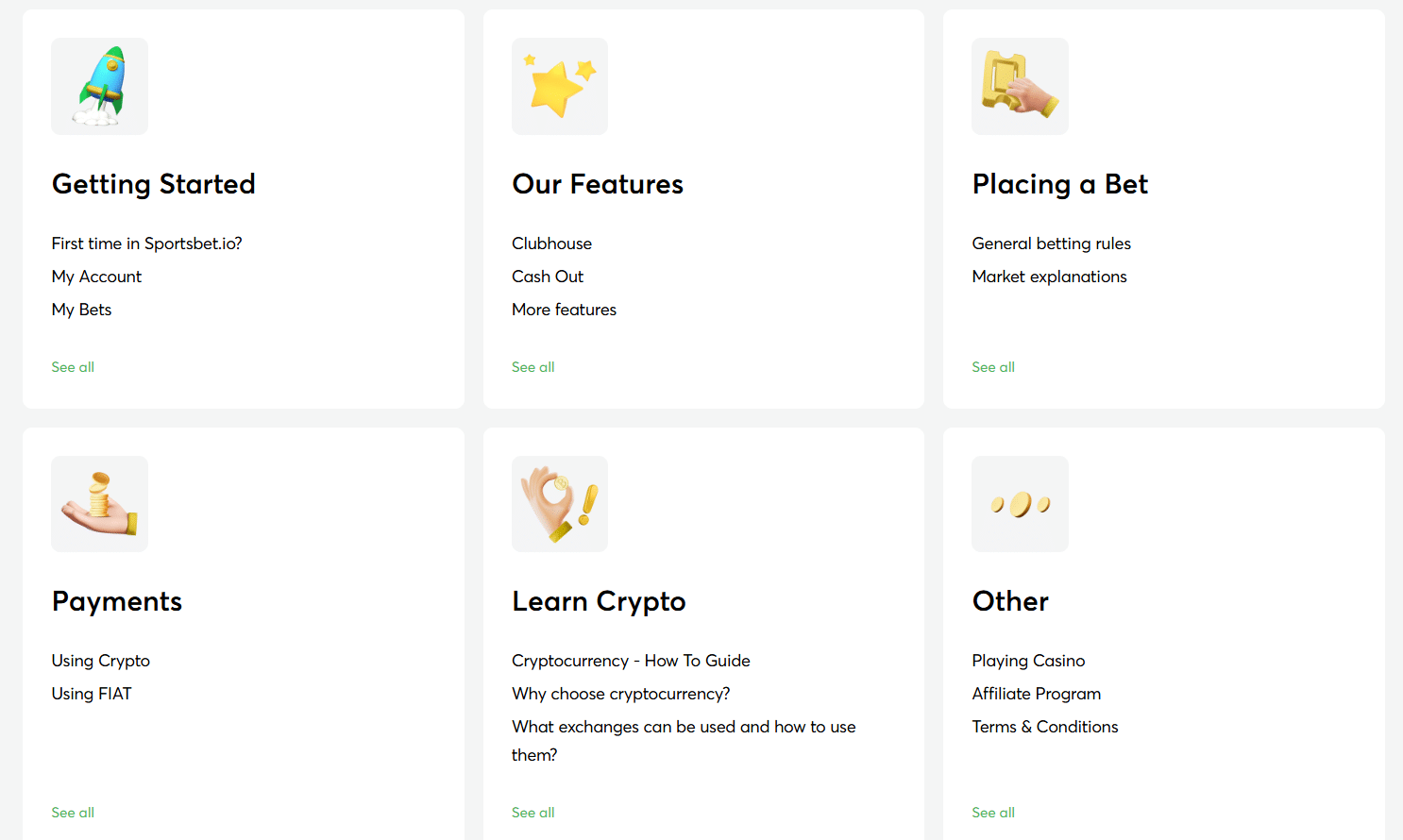
Task: Open 'Why choose cryptocurrency?' article
Action: pos(620,694)
